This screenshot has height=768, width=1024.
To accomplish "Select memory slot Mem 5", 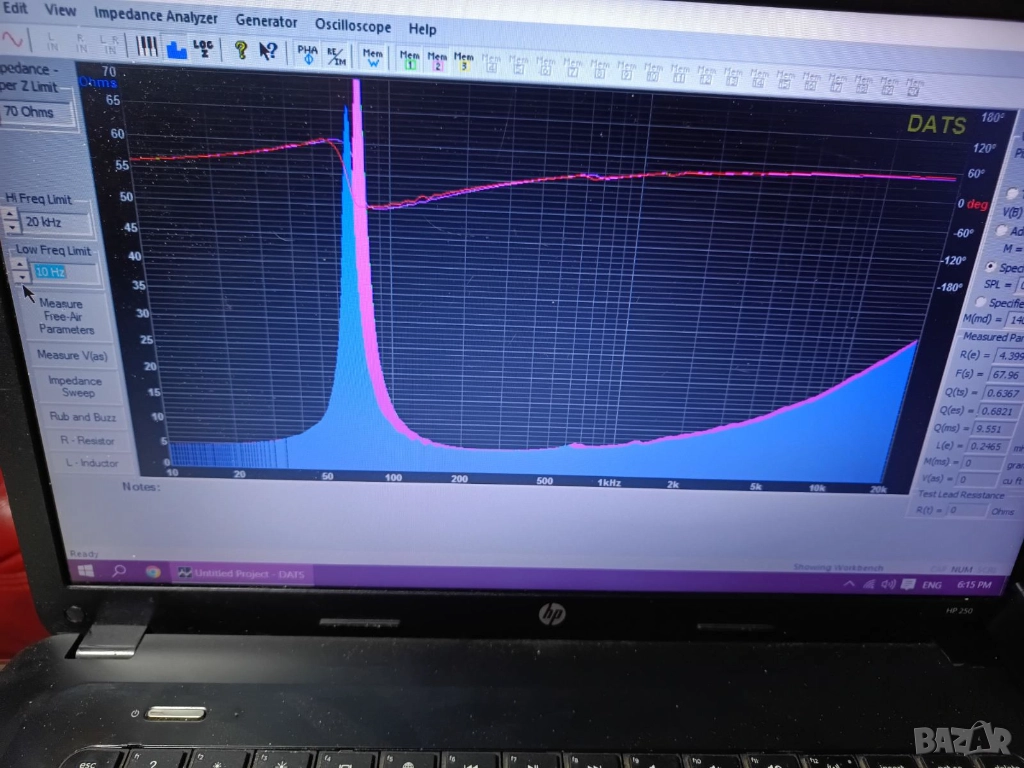I will click(519, 64).
